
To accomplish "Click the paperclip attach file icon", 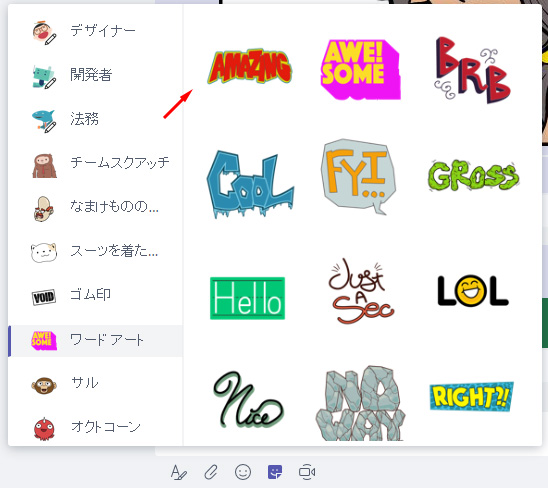I will tap(211, 472).
